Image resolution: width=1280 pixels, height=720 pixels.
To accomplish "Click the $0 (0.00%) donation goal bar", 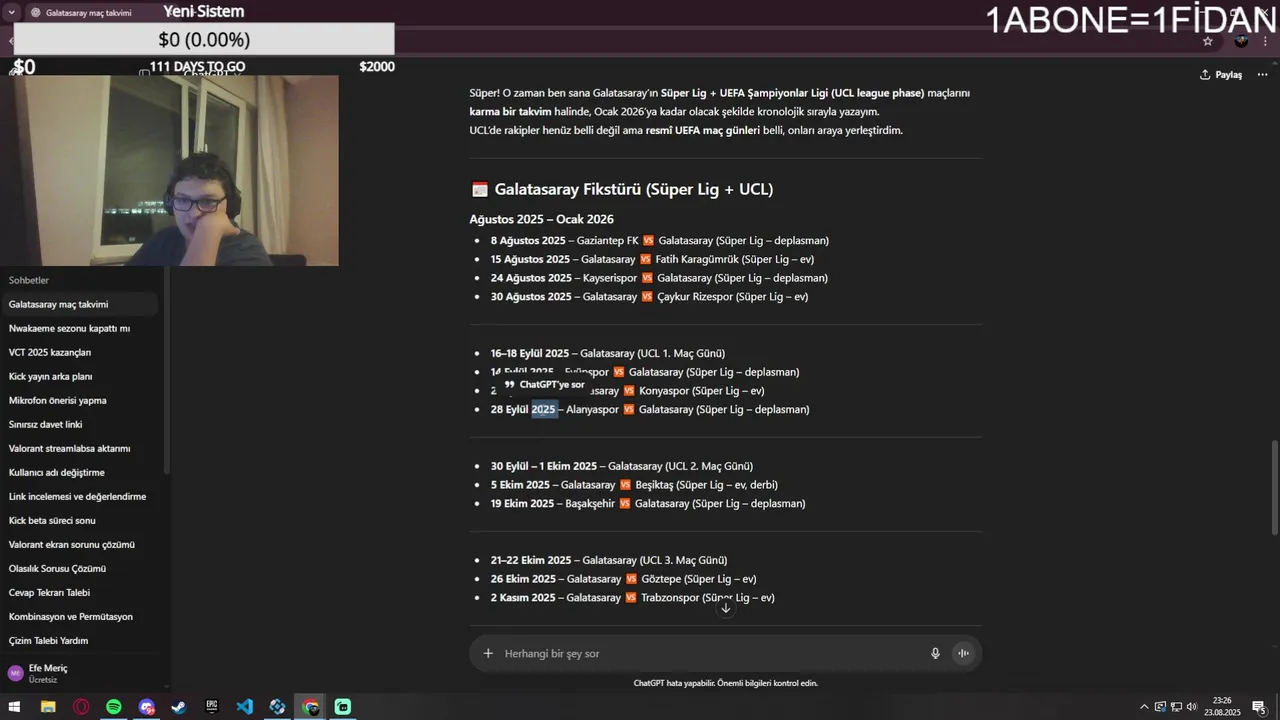I will coord(204,39).
